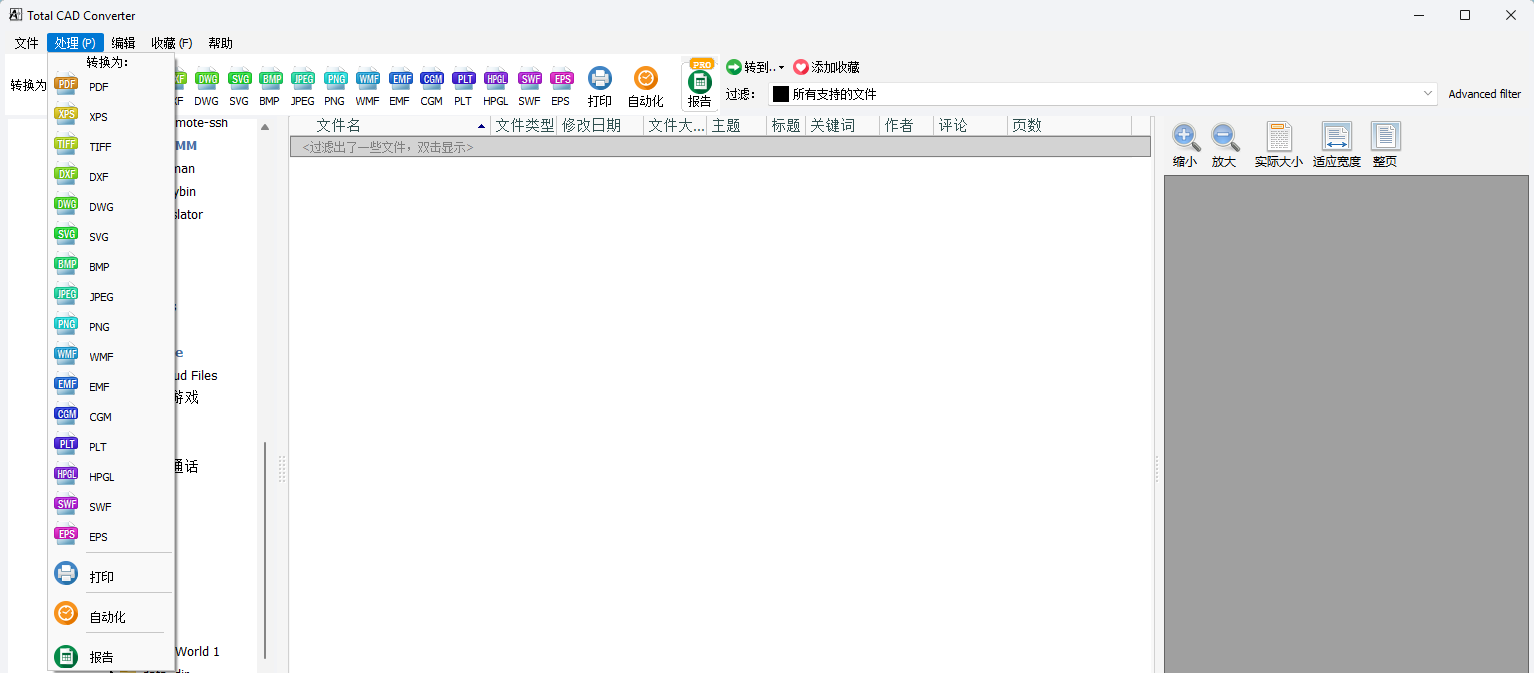
Task: Click the 实际大小 preview icon
Action: (x=1279, y=145)
